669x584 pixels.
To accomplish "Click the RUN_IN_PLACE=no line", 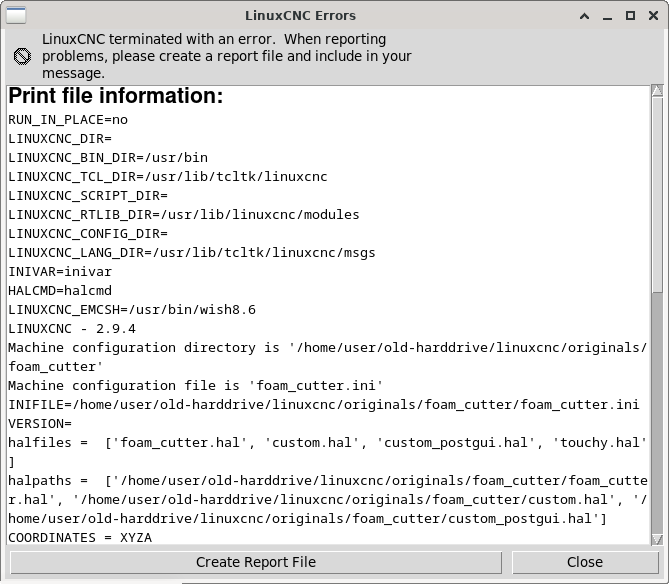I will tap(68, 120).
